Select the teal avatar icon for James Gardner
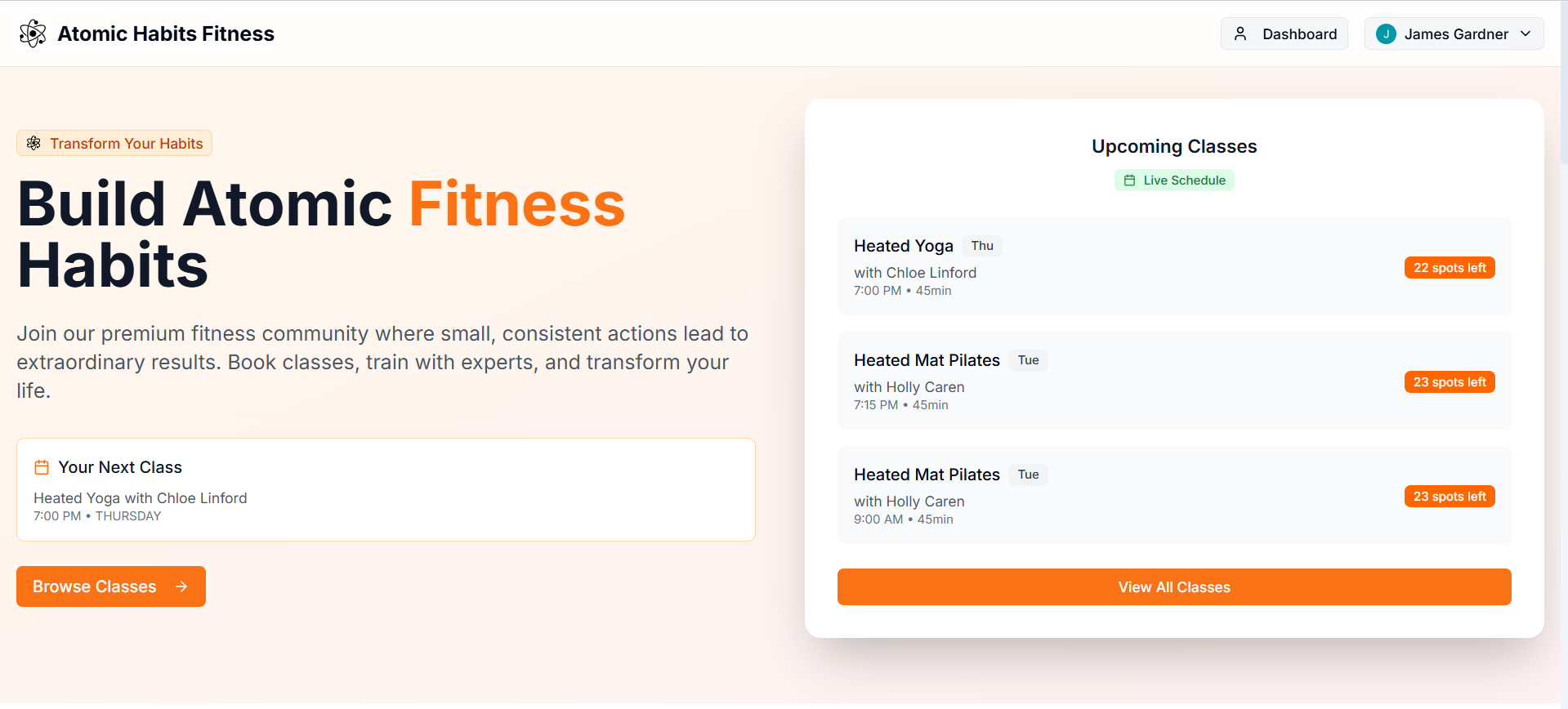Screen dimensions: 1568x709 [x=1386, y=33]
